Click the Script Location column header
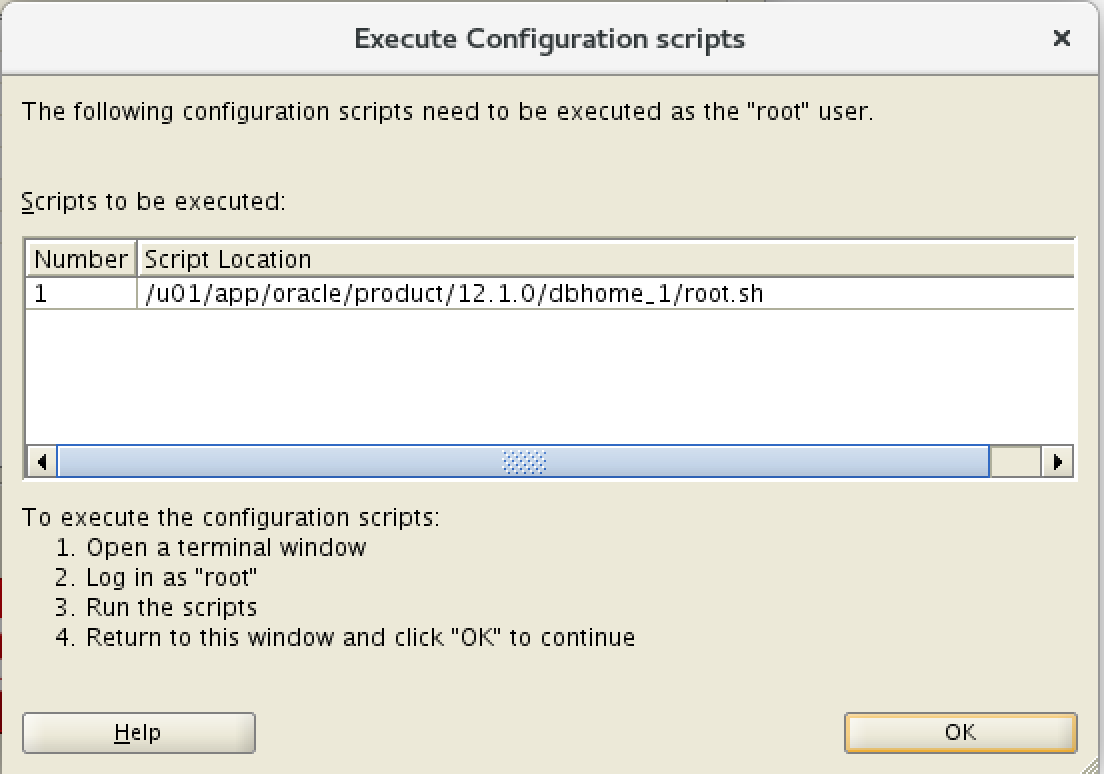 606,259
